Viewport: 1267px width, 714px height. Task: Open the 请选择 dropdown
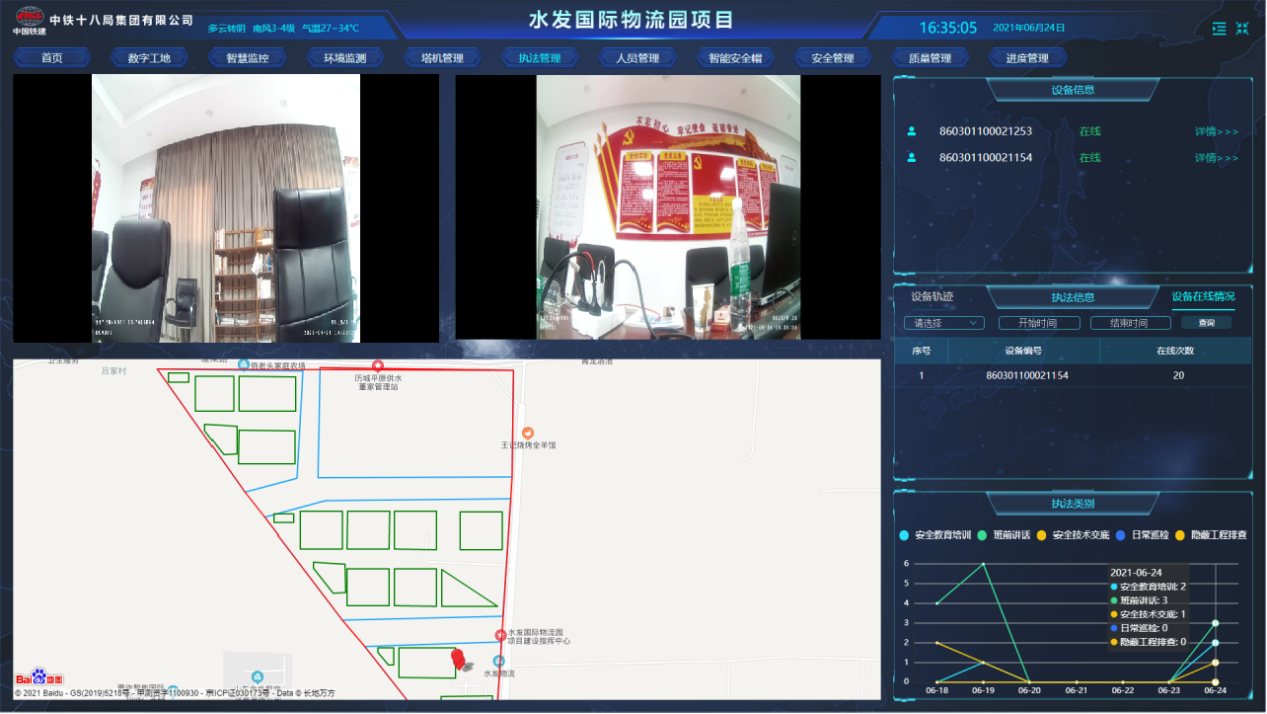pos(944,323)
